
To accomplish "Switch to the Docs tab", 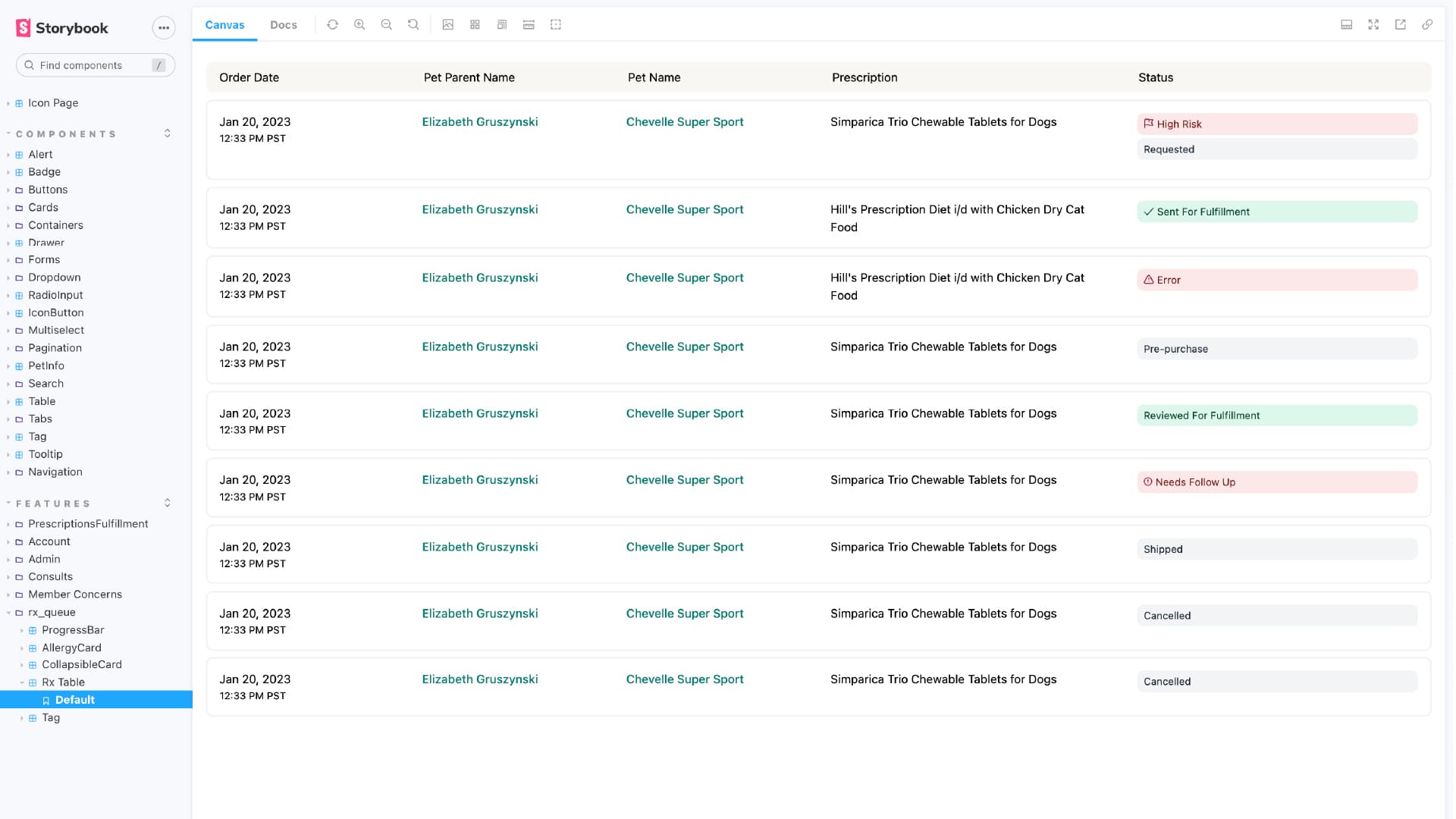I will 283,24.
